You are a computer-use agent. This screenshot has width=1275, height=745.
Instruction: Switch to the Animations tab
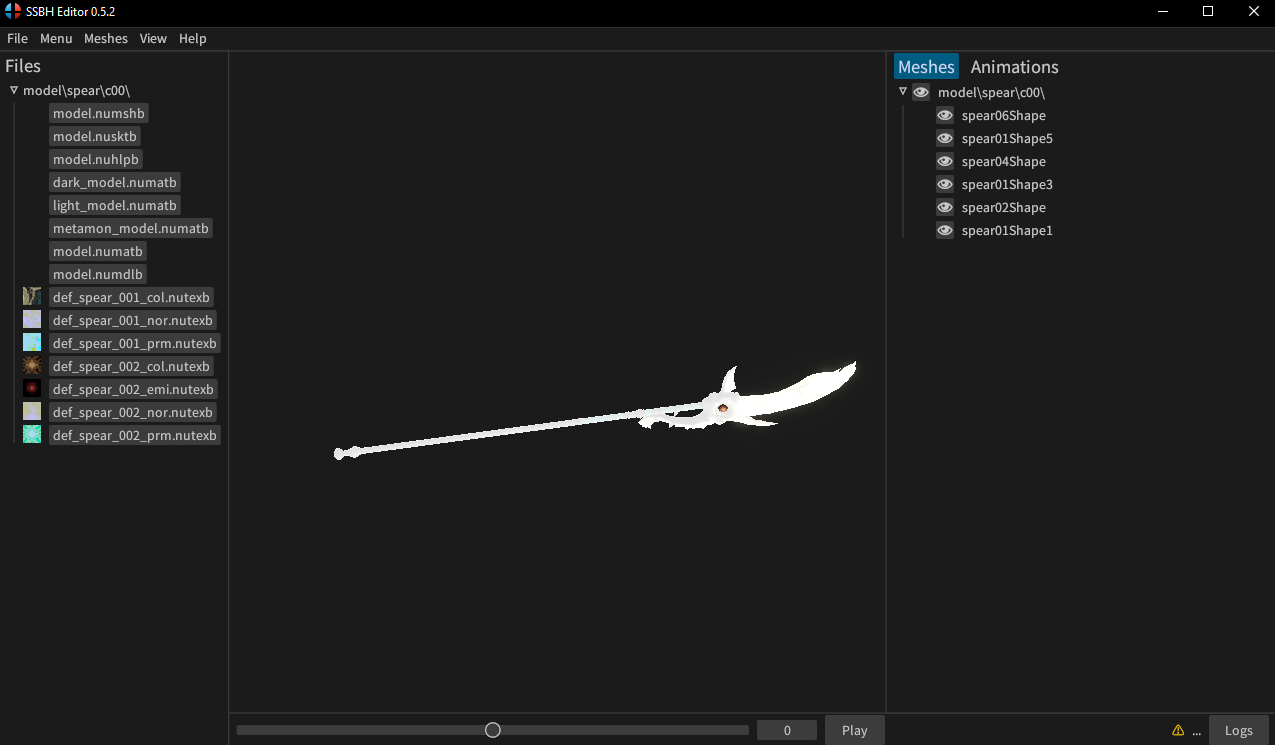(1014, 67)
